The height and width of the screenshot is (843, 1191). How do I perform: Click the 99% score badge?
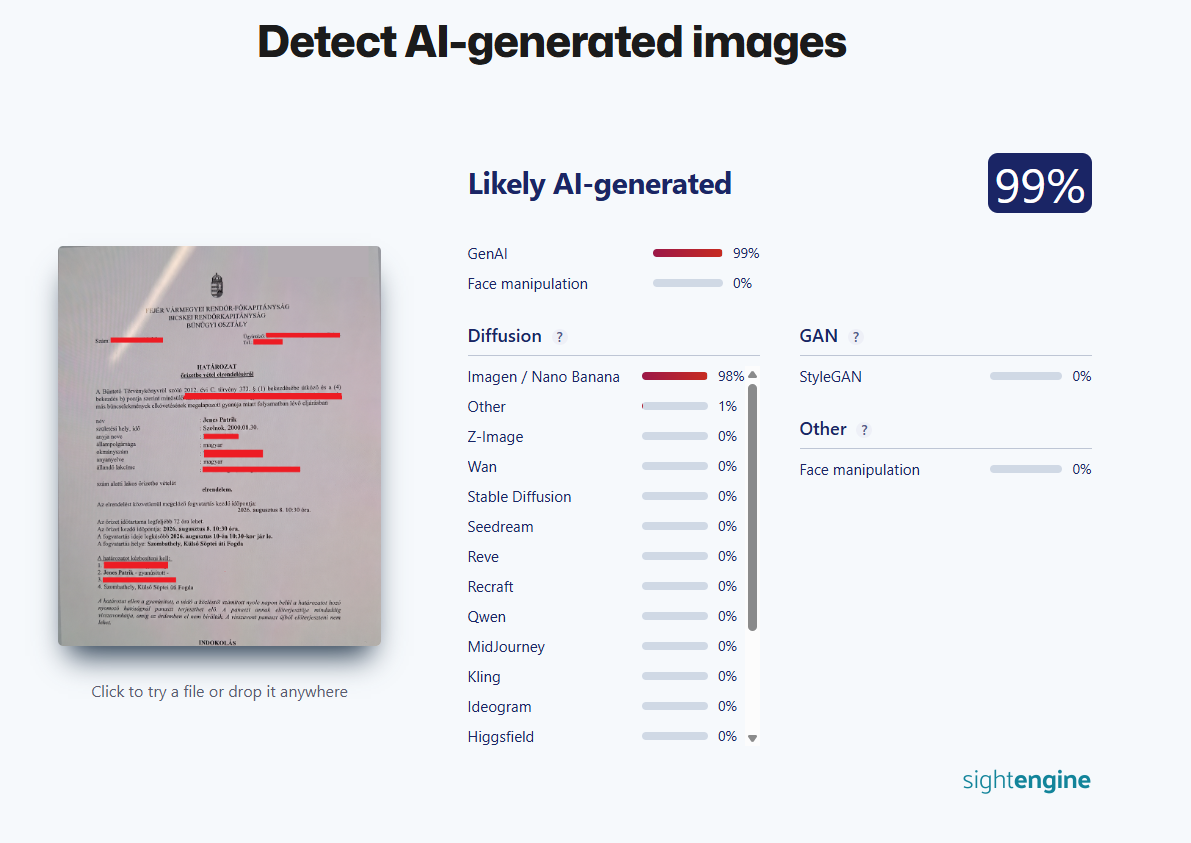[x=1039, y=183]
